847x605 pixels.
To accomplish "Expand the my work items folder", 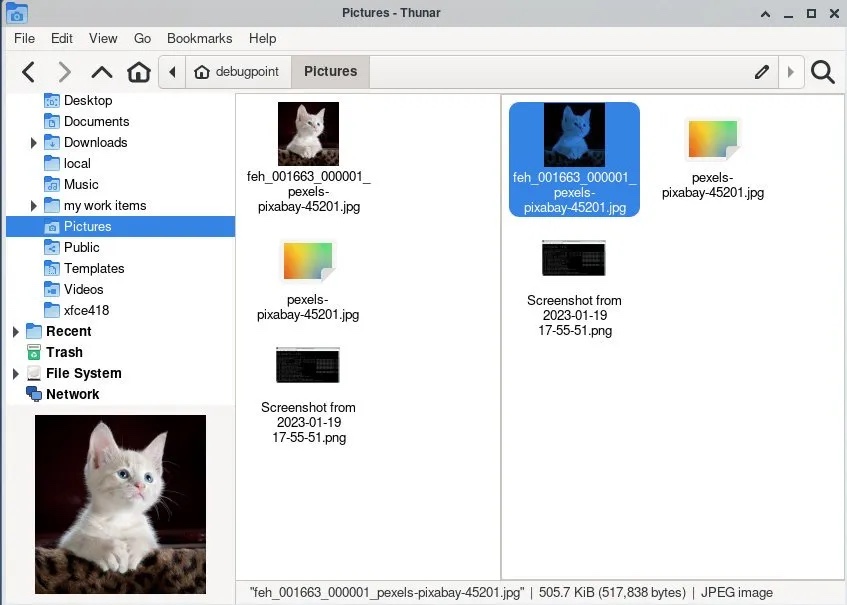I will point(35,206).
